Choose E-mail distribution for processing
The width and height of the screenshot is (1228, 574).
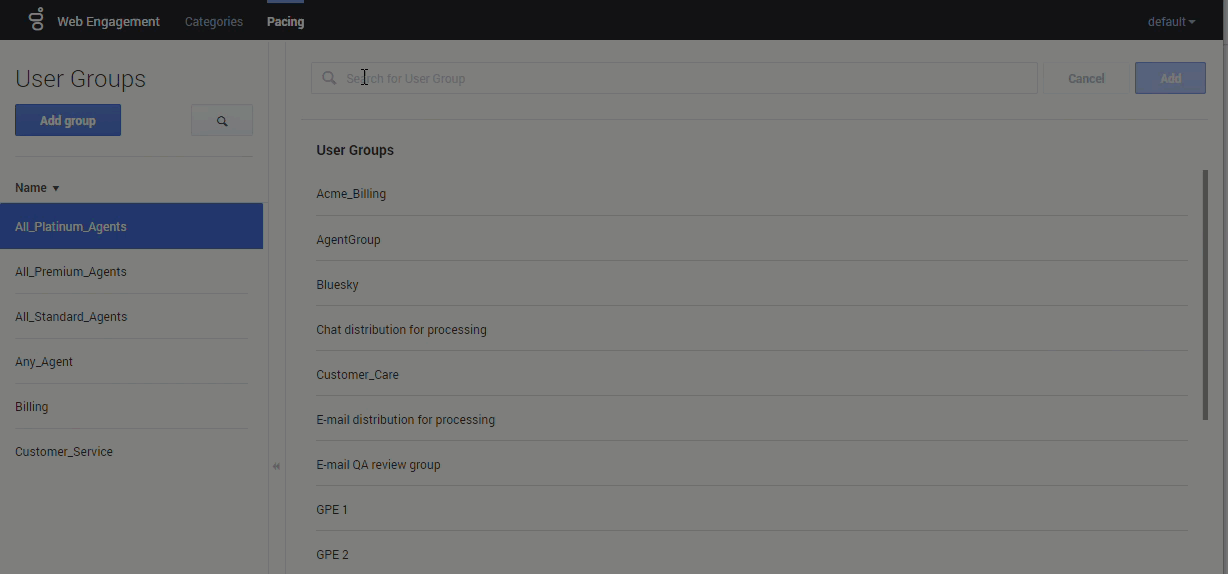(x=752, y=419)
